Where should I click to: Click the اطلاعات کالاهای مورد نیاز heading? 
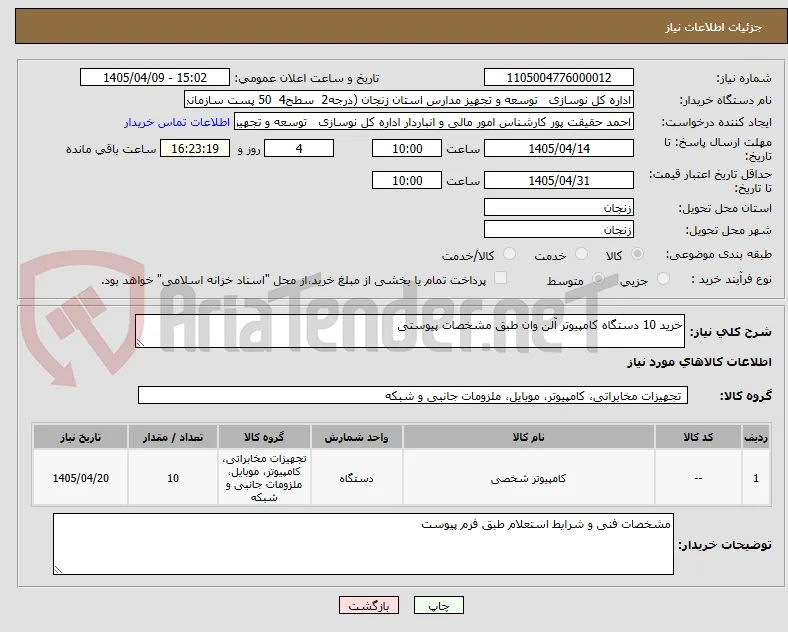(x=699, y=362)
